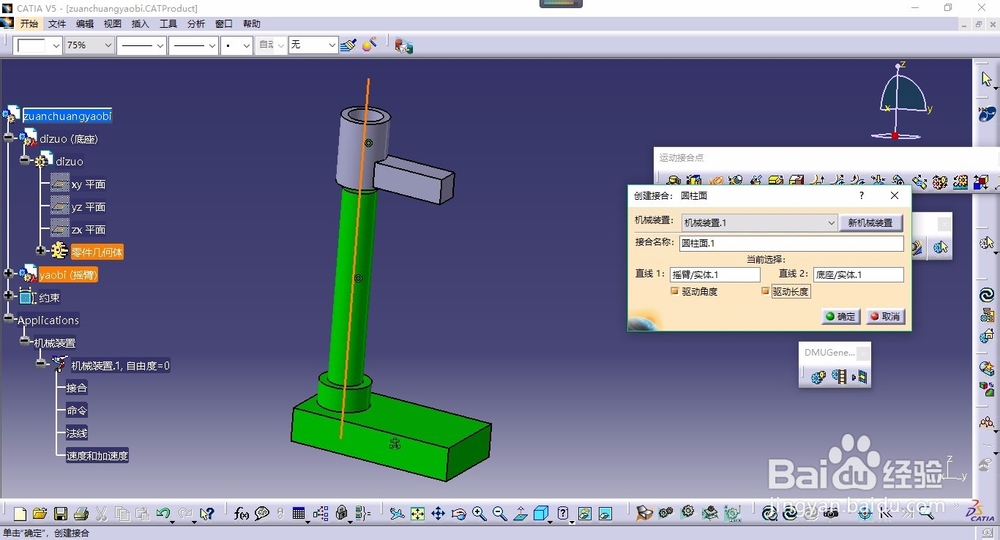Image resolution: width=1000 pixels, height=540 pixels.
Task: Open the 分析 menu
Action: pyautogui.click(x=196, y=24)
